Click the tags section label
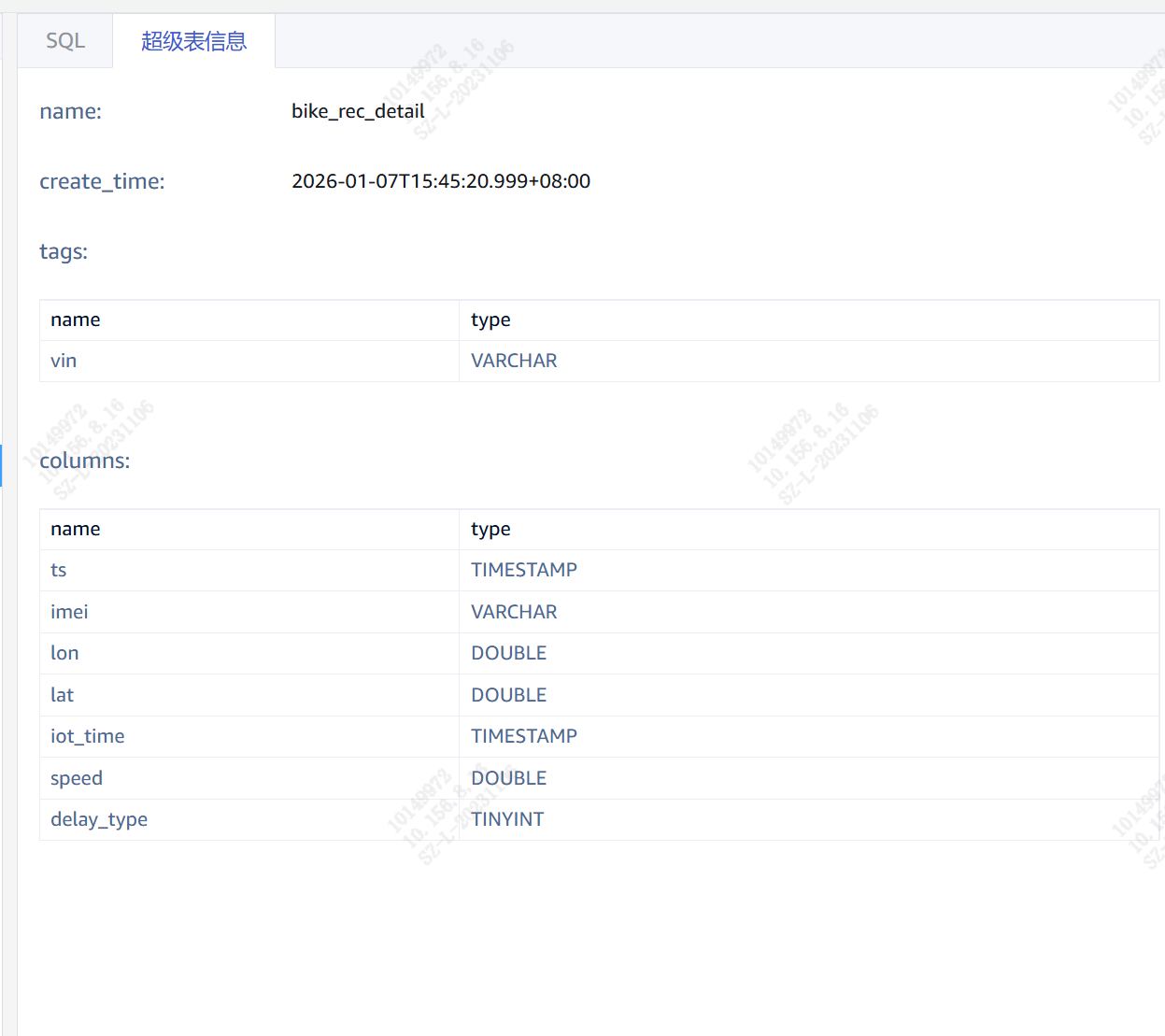This screenshot has width=1165, height=1036. tap(64, 251)
